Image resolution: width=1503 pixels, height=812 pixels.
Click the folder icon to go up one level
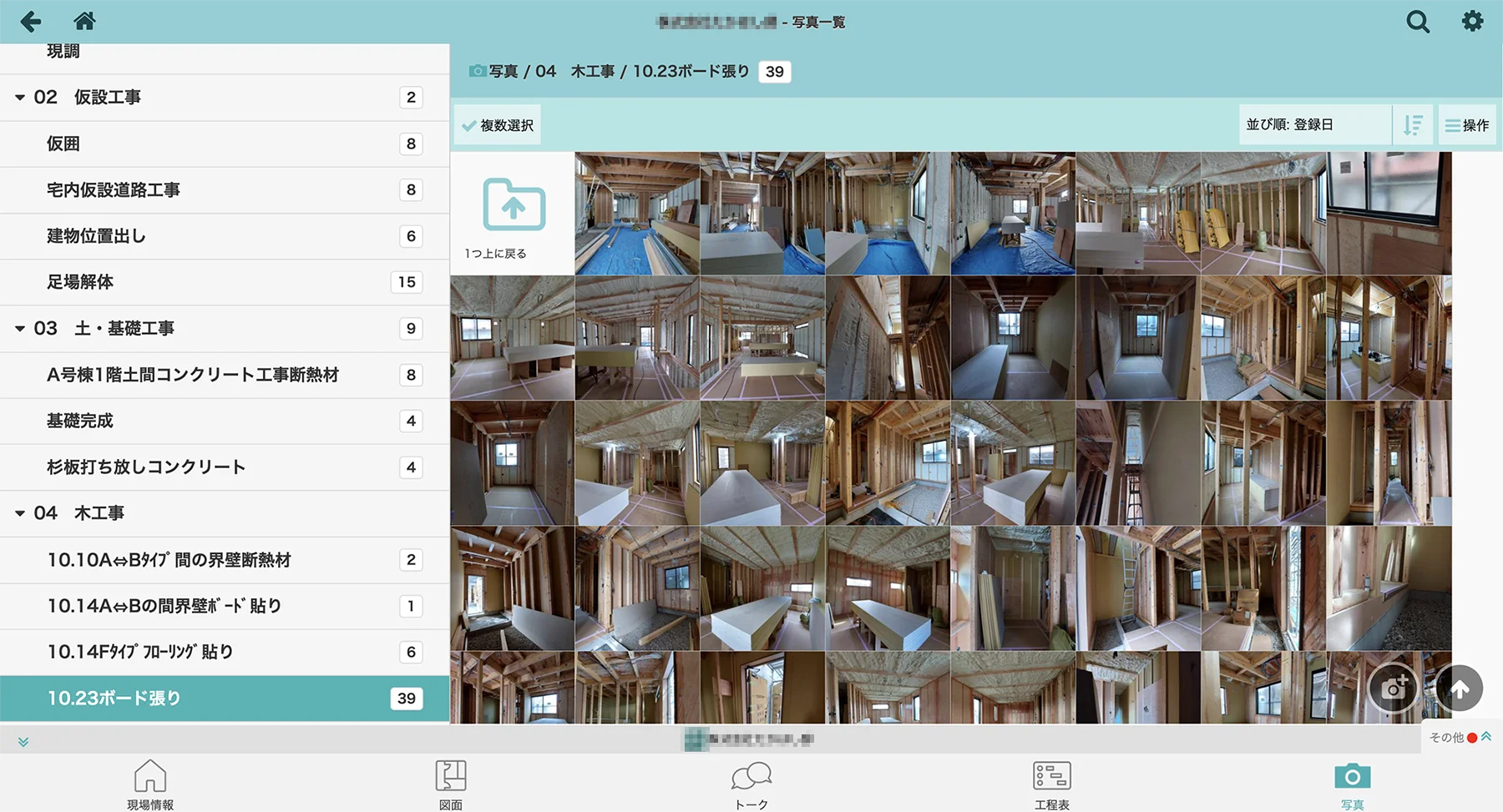point(513,205)
